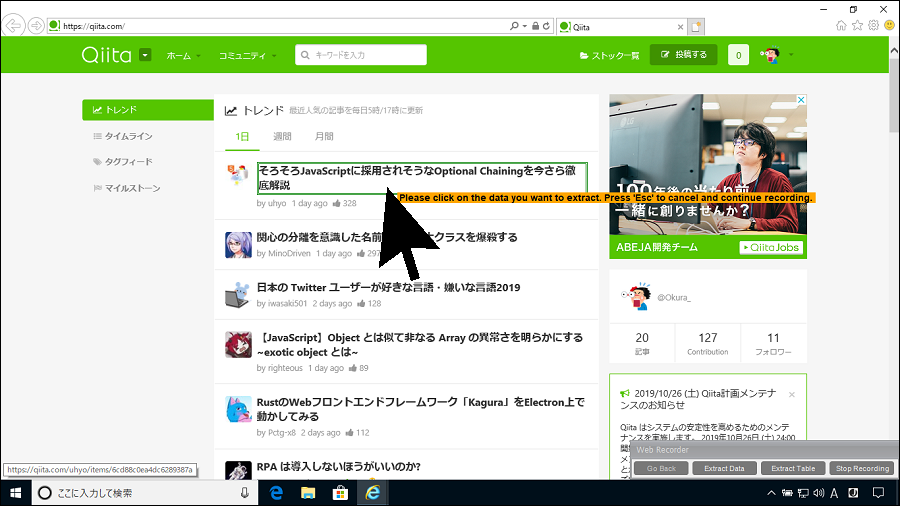Open the browser home icon
The image size is (900, 506).
click(x=841, y=25)
